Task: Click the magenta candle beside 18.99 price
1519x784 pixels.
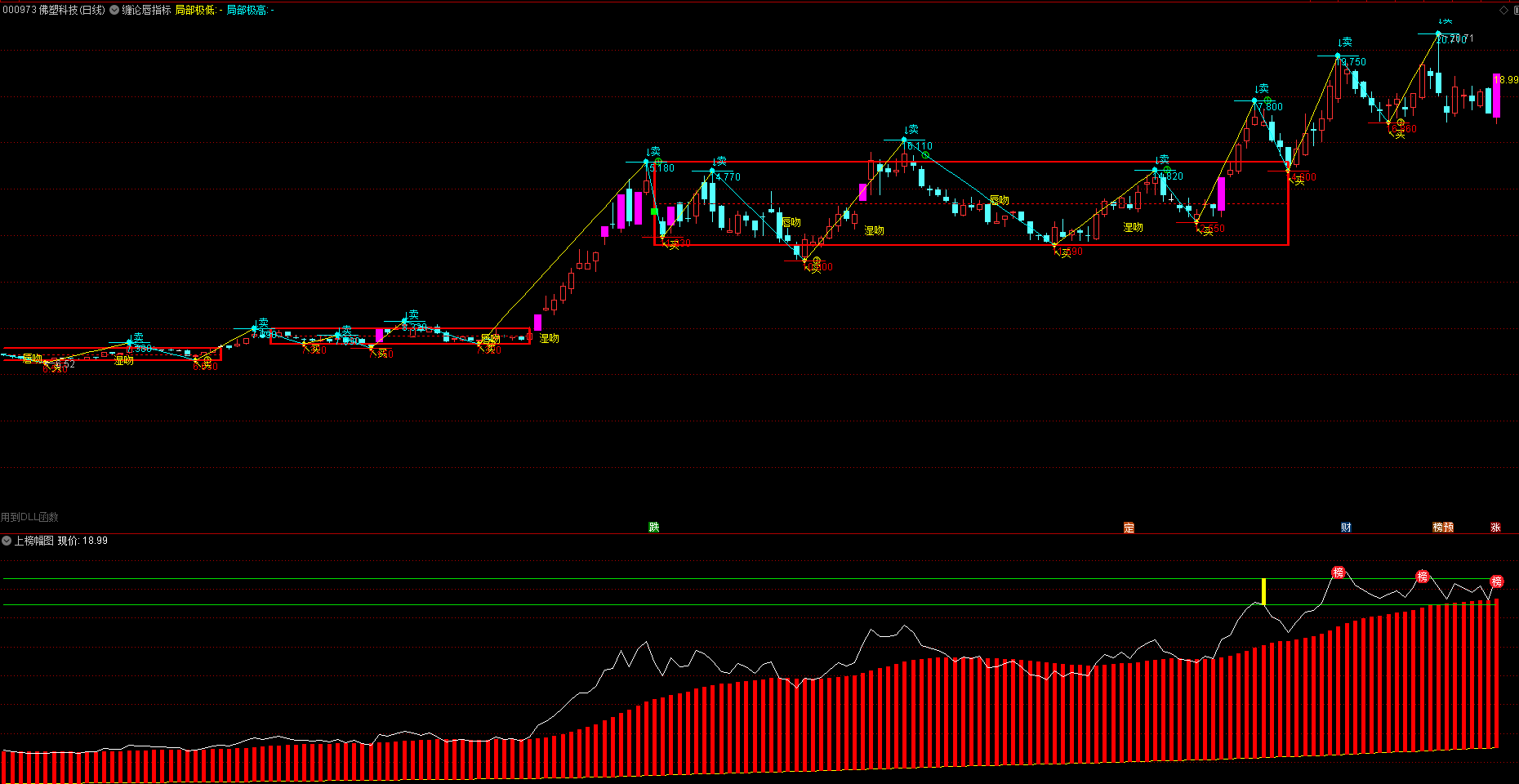Action: point(1496,96)
